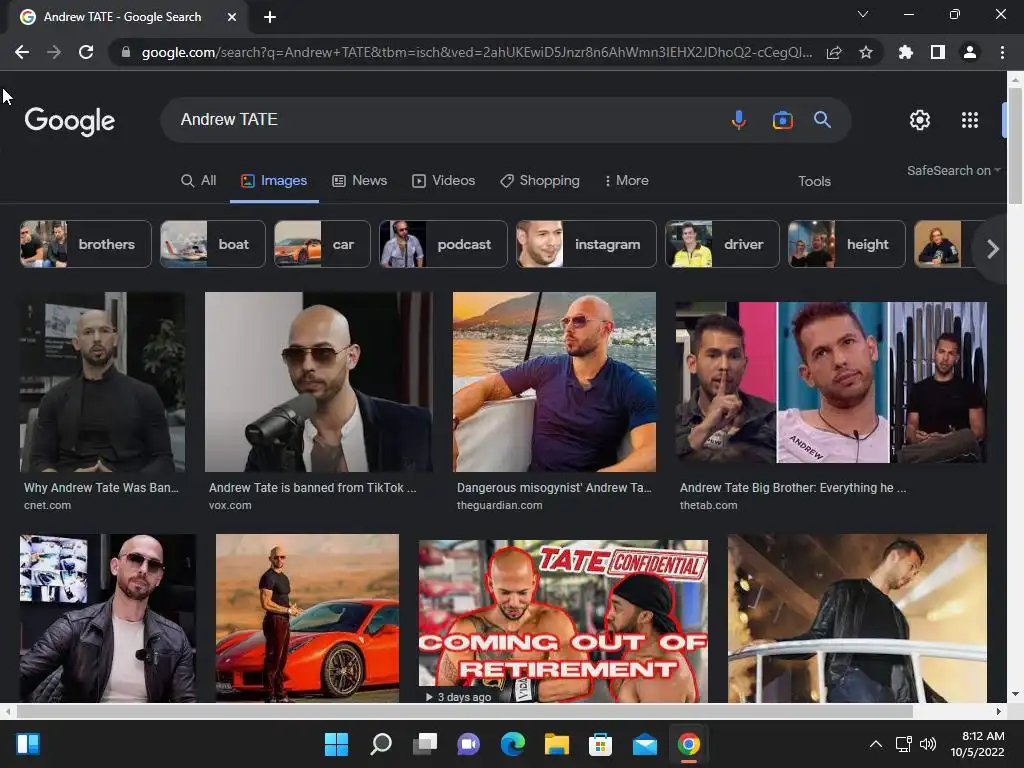Open the Windows Start menu
This screenshot has height=768, width=1024.
click(x=336, y=744)
